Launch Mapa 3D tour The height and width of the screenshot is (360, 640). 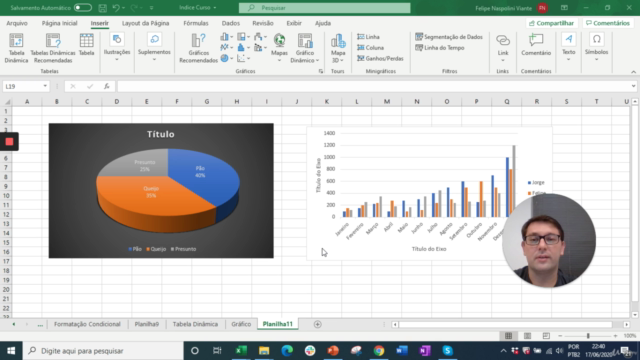click(338, 48)
